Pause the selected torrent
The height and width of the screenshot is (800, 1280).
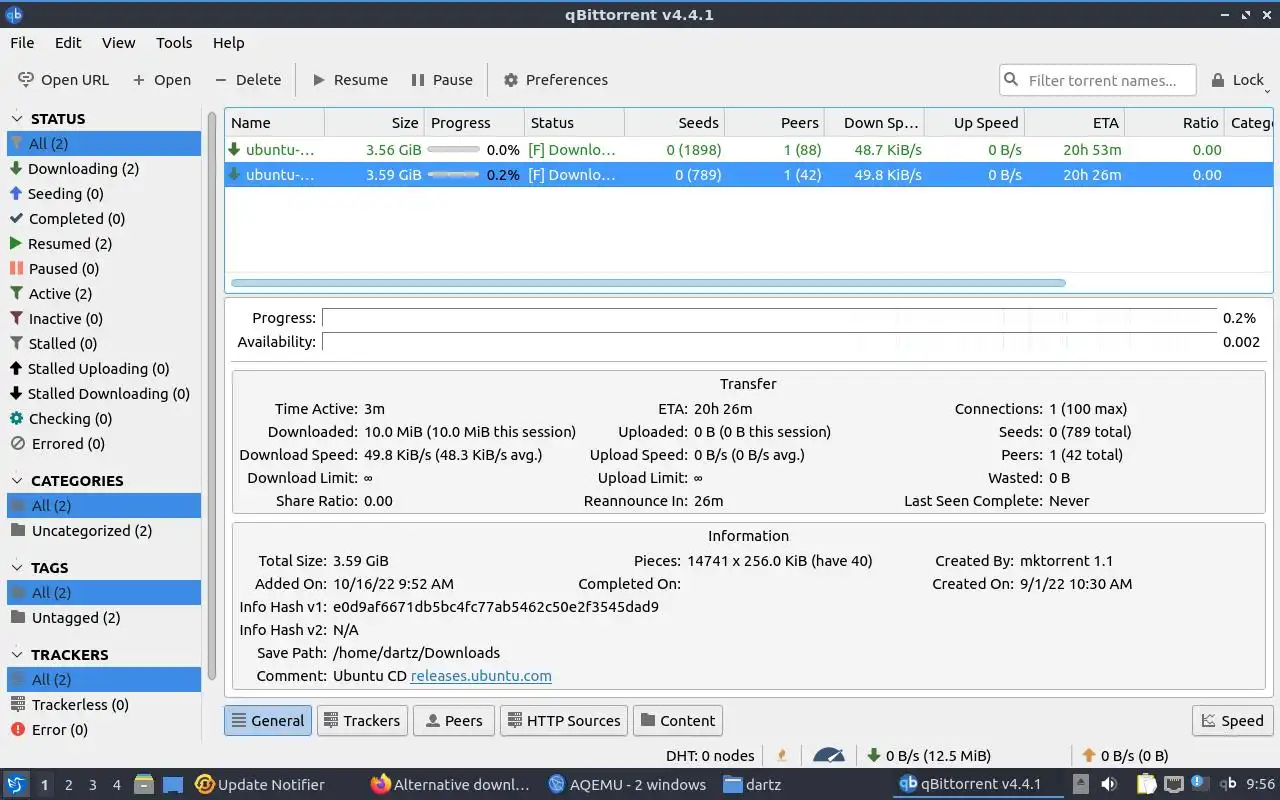pyautogui.click(x=441, y=80)
